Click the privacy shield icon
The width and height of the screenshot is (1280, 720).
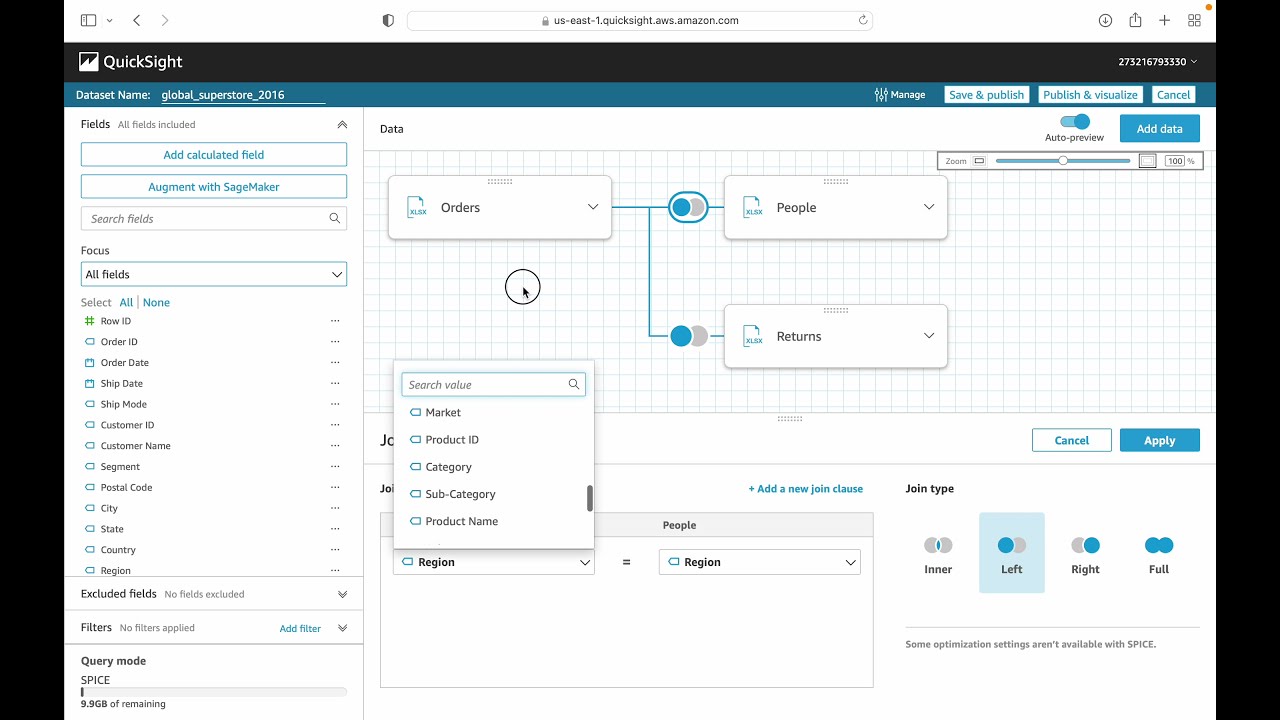coord(389,20)
